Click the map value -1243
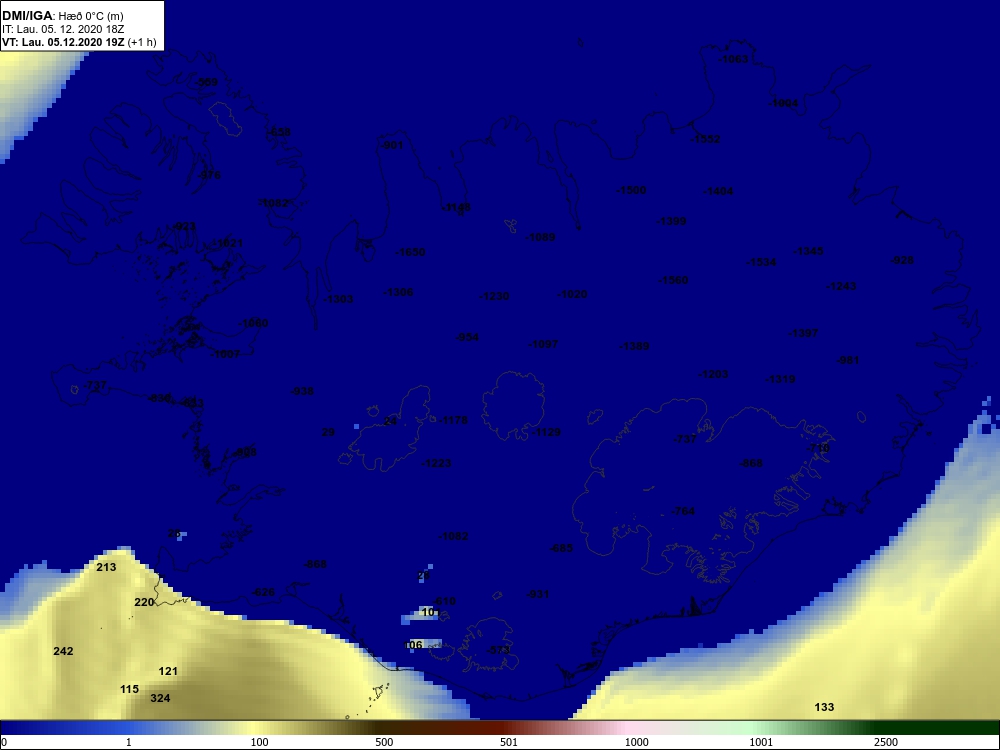 [x=841, y=286]
